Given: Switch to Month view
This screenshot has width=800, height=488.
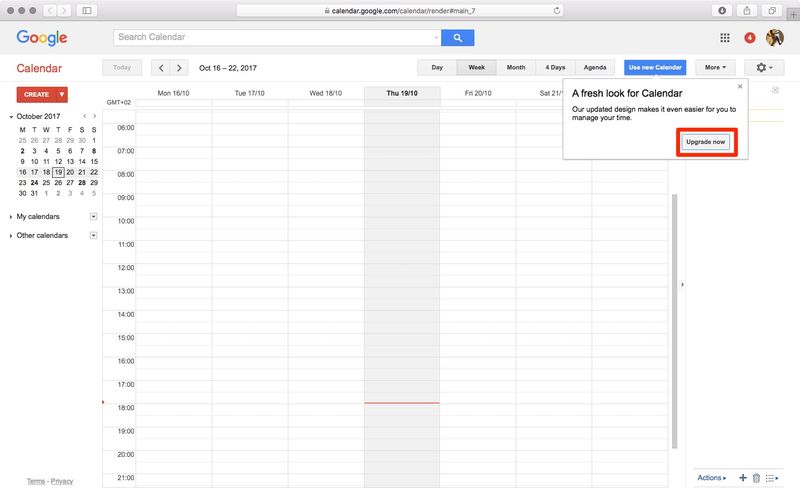Looking at the screenshot, I should click(x=516, y=67).
